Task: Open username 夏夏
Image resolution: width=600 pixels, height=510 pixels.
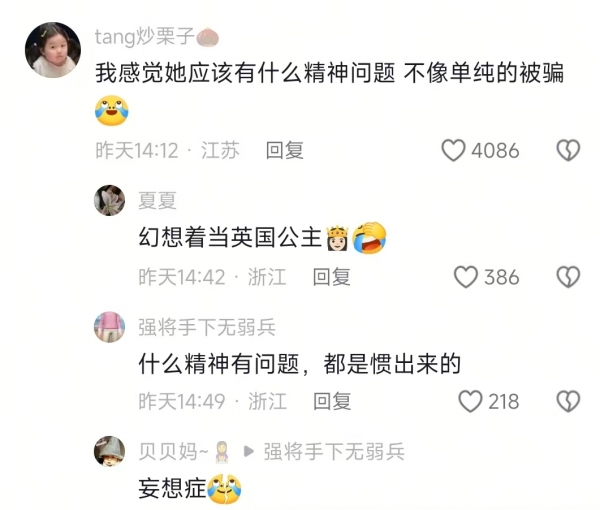Action: coord(157,200)
